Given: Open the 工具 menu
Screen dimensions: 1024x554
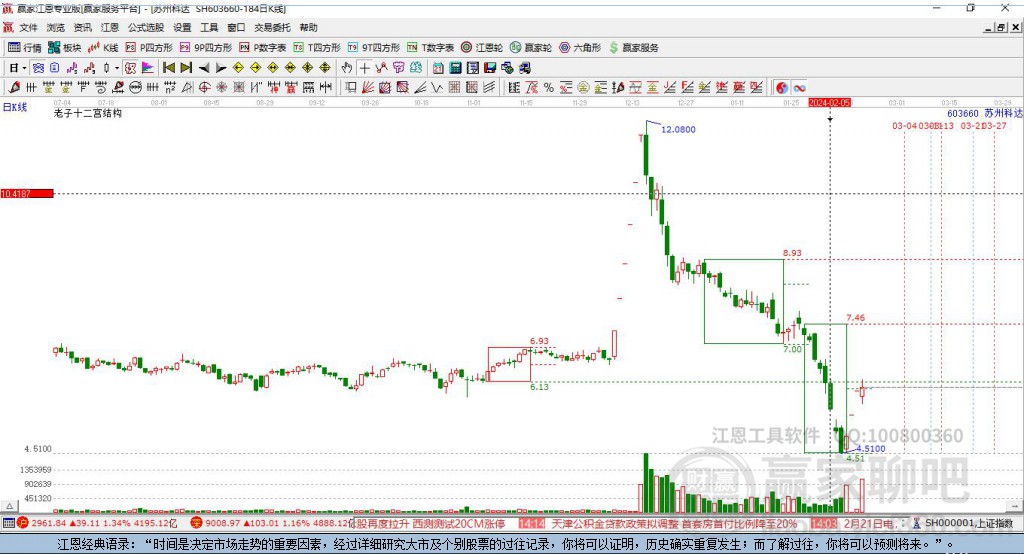Looking at the screenshot, I should 209,27.
